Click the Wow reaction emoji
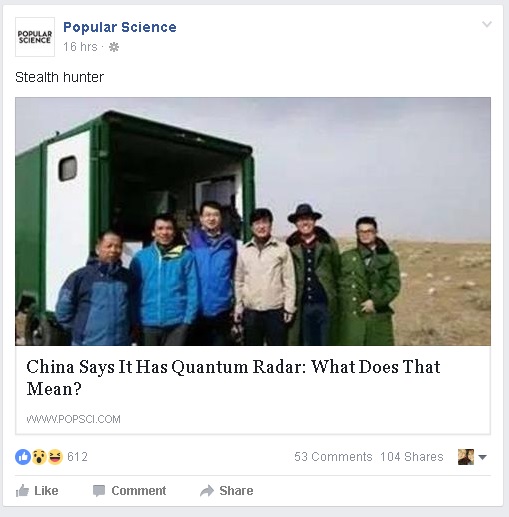509x517 pixels. [39, 457]
